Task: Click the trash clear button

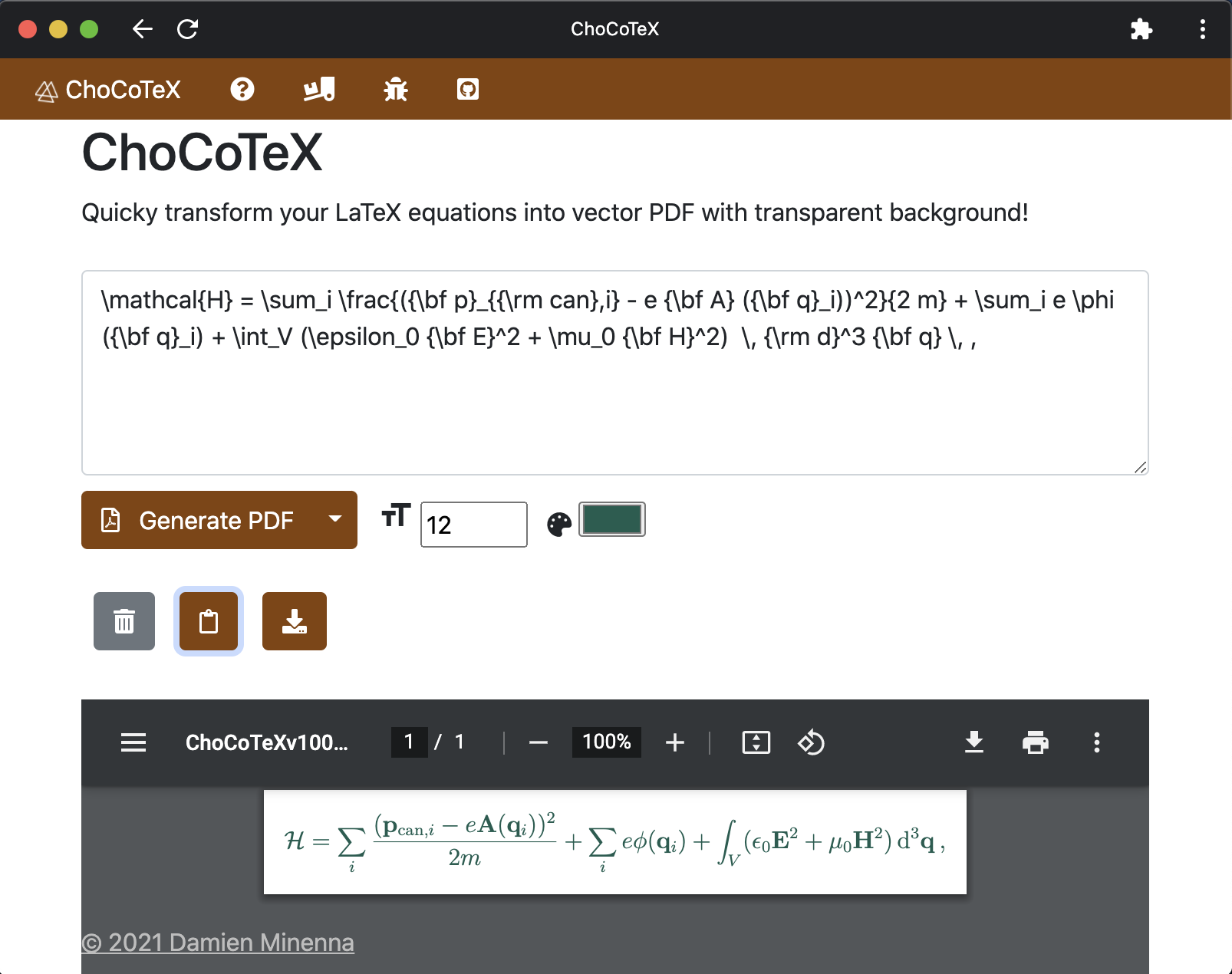Action: (x=124, y=621)
